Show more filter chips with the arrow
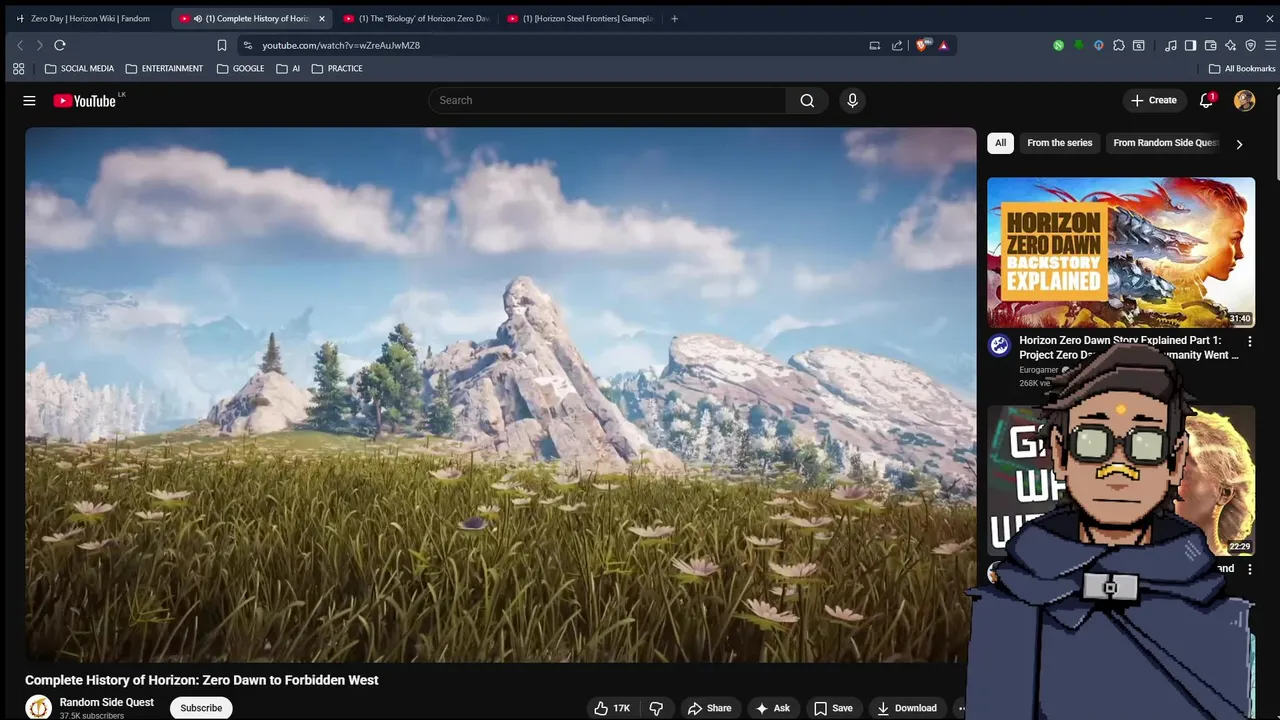This screenshot has height=720, width=1280. [1239, 144]
